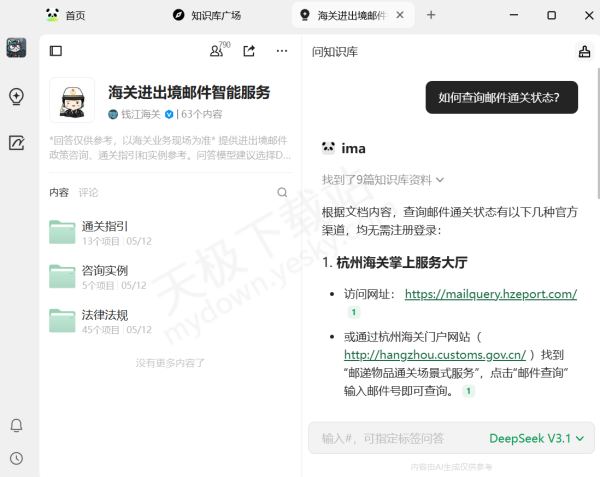The image size is (600, 477).
Task: Open the history clock icon
Action: pyautogui.click(x=16, y=458)
